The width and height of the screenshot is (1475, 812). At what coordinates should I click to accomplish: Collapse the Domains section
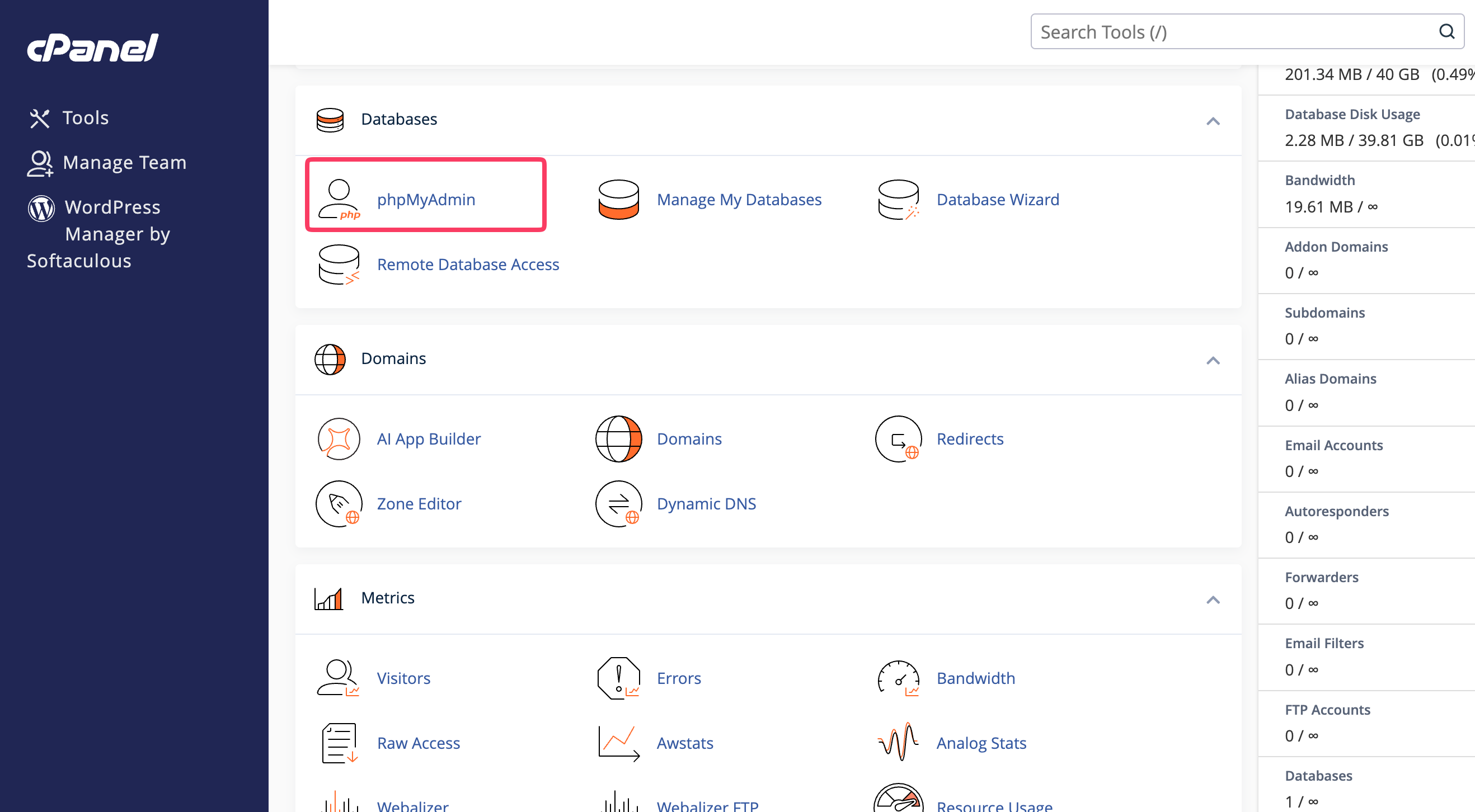1213,360
